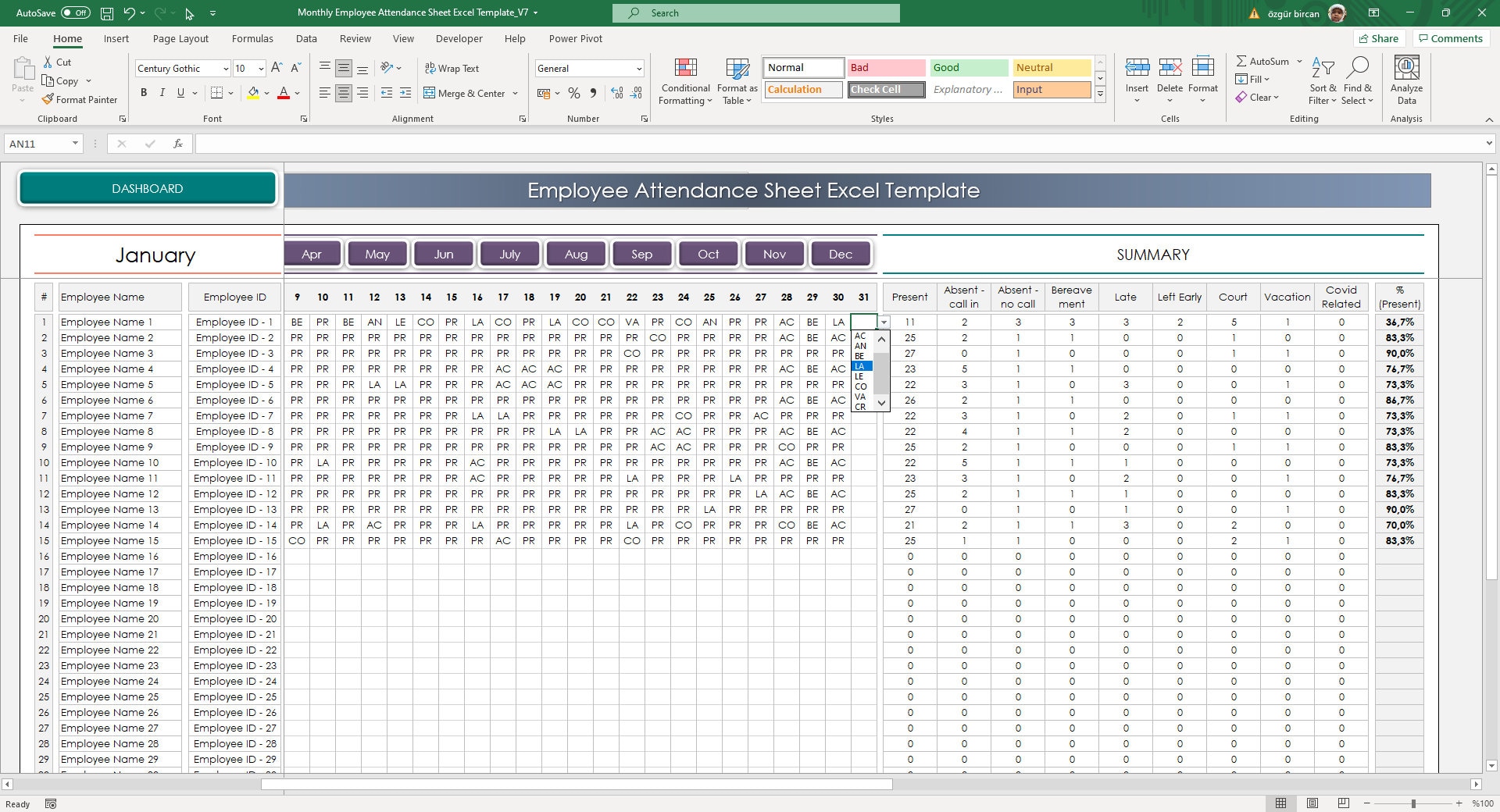This screenshot has width=1500, height=812.
Task: Click the DASHBOARD button
Action: coord(147,187)
